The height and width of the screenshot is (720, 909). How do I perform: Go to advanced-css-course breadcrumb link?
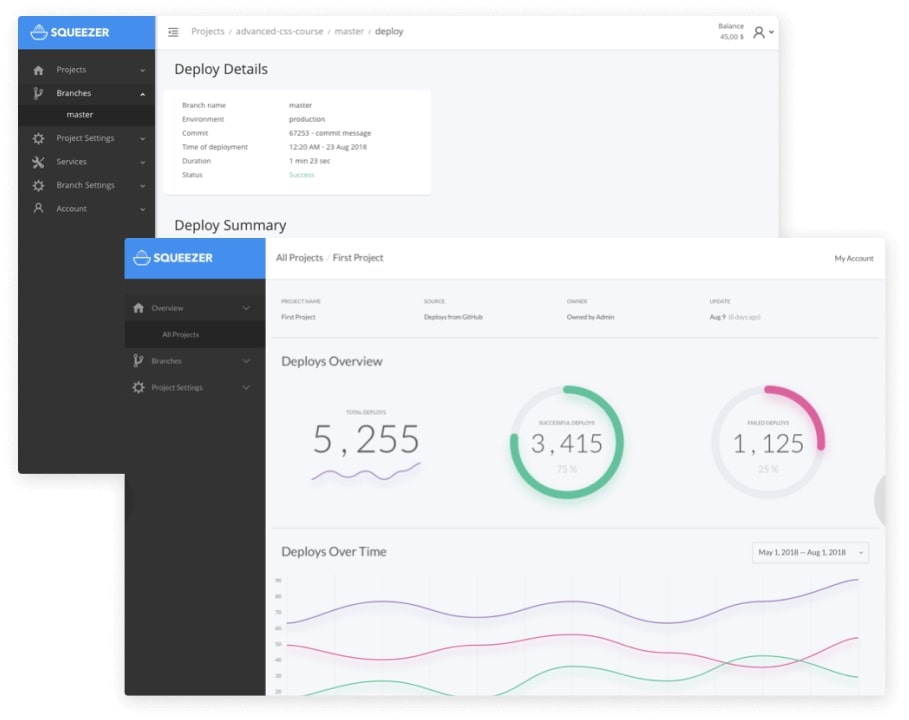click(x=279, y=31)
